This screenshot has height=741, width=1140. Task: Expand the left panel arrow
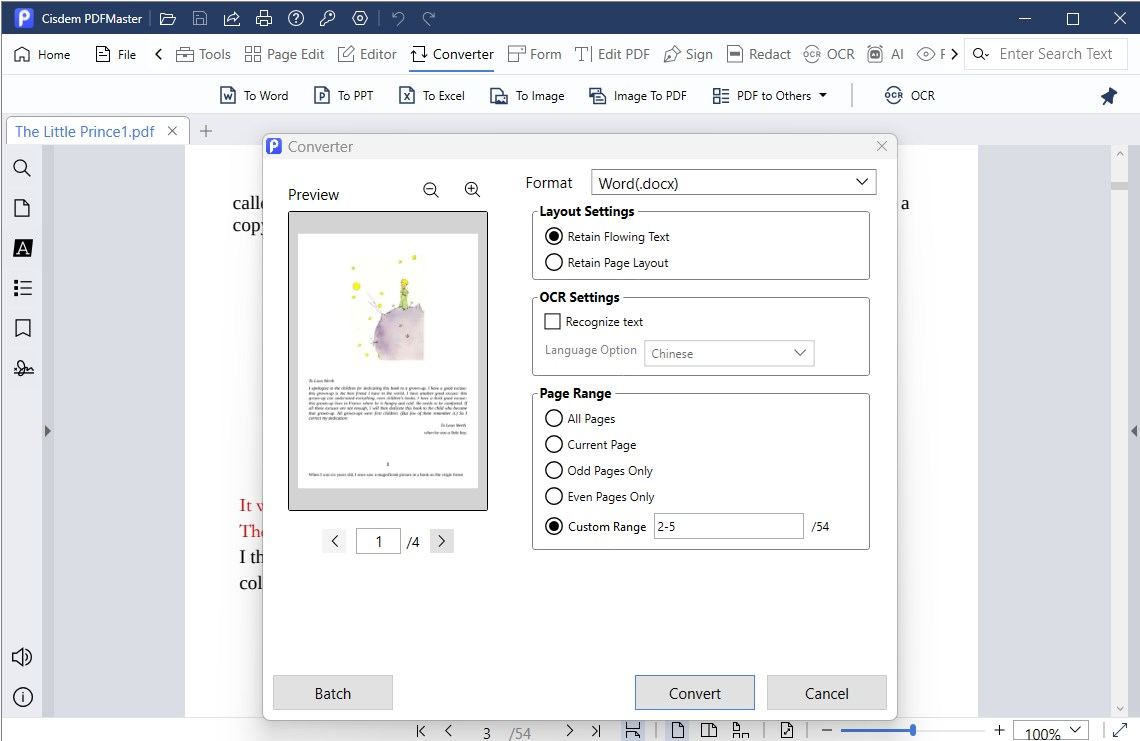click(x=47, y=431)
